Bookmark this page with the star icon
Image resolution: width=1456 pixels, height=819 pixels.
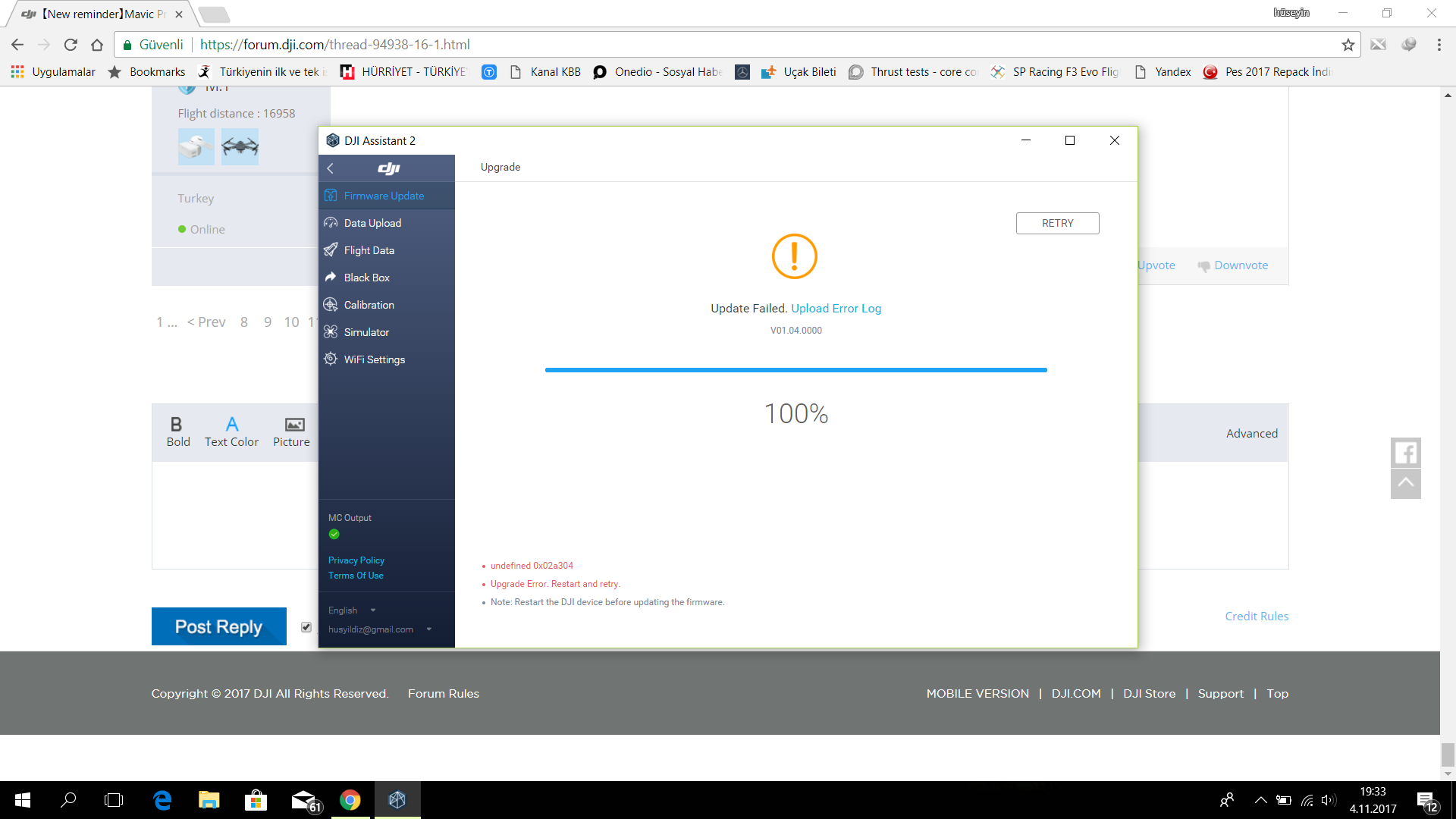click(1348, 45)
